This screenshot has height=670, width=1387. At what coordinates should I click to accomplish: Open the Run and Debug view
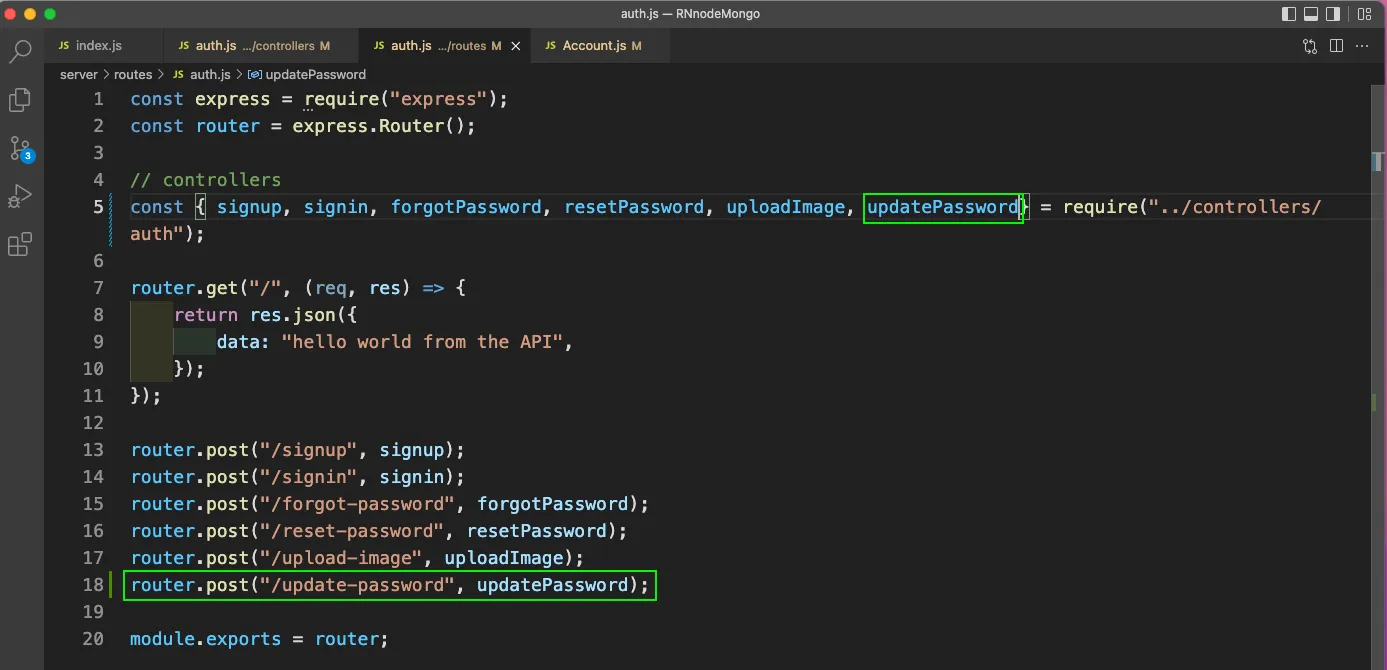20,196
